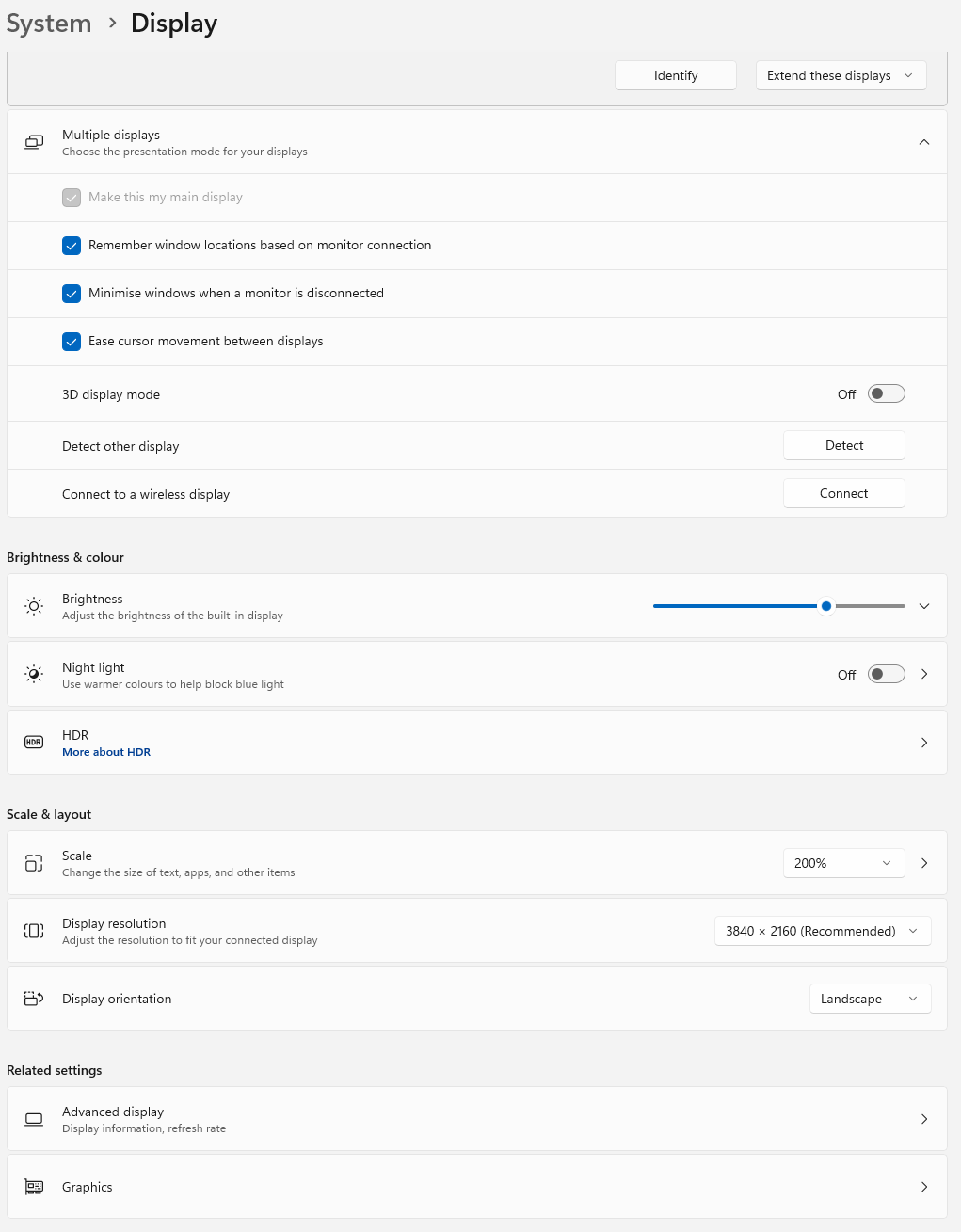Viewport: 961px width, 1232px height.
Task: Open the Extend these displays dropdown
Action: [x=841, y=75]
